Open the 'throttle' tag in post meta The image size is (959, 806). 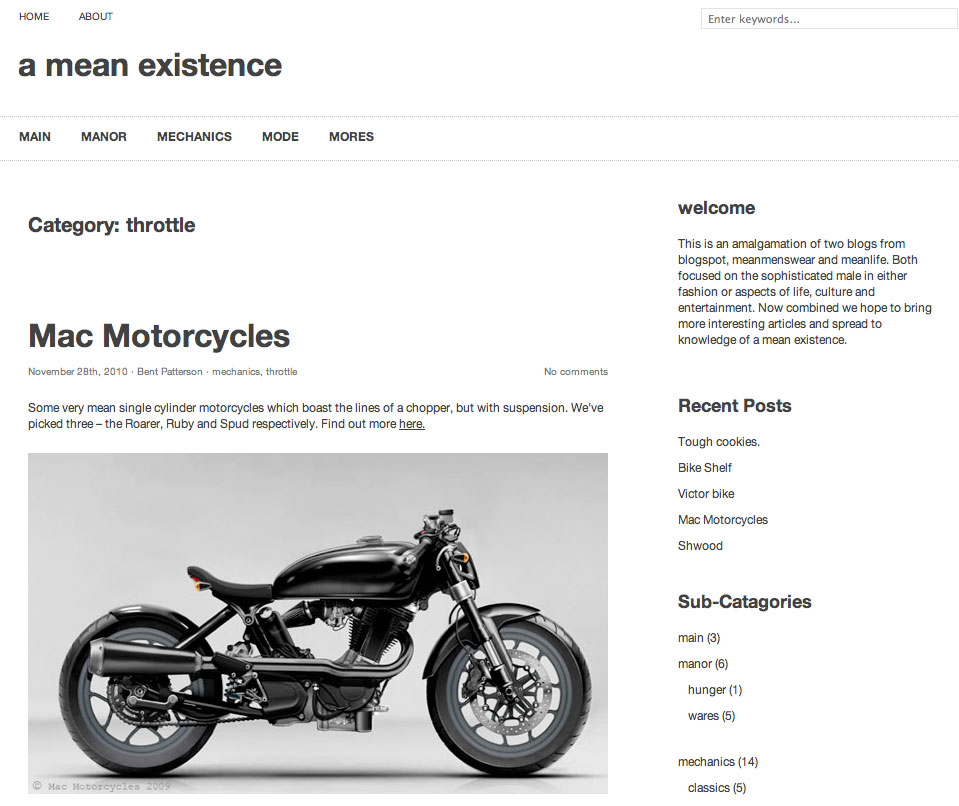pyautogui.click(x=281, y=372)
